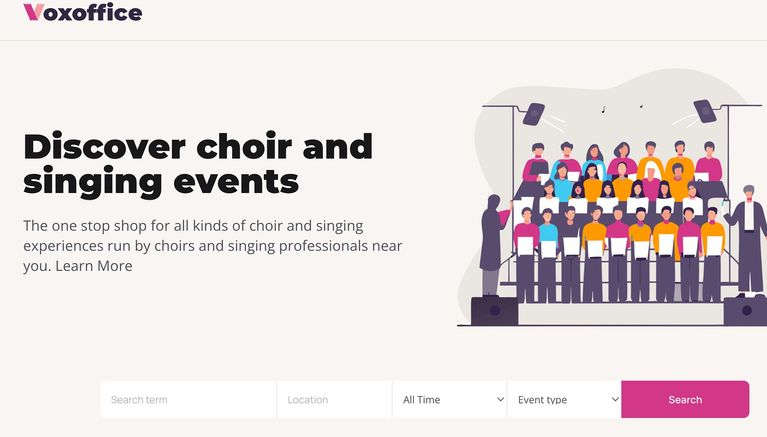Click the speaker at bottom right of stage

click(x=744, y=310)
